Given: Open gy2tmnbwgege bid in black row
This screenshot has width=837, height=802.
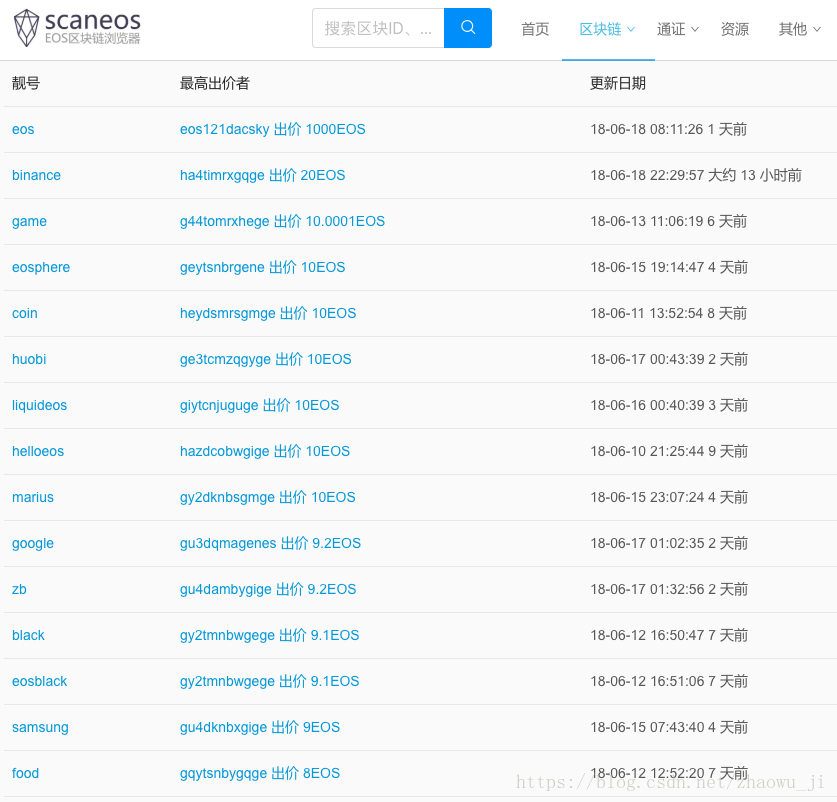Looking at the screenshot, I should click(269, 635).
